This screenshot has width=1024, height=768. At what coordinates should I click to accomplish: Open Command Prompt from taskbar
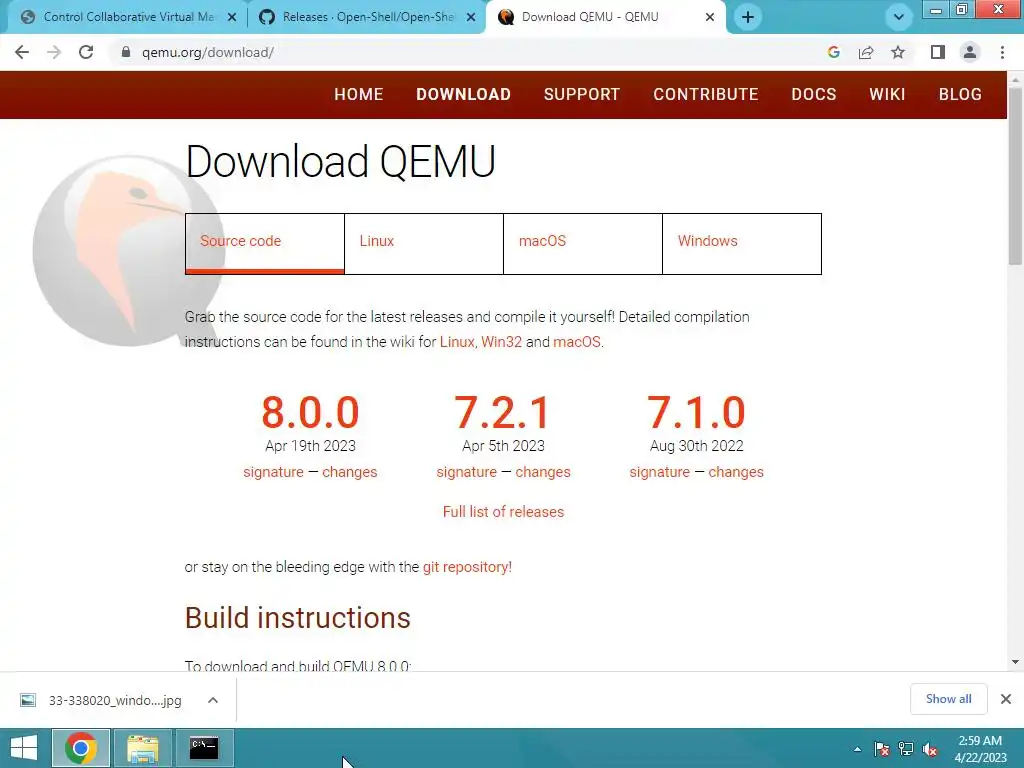(x=204, y=748)
